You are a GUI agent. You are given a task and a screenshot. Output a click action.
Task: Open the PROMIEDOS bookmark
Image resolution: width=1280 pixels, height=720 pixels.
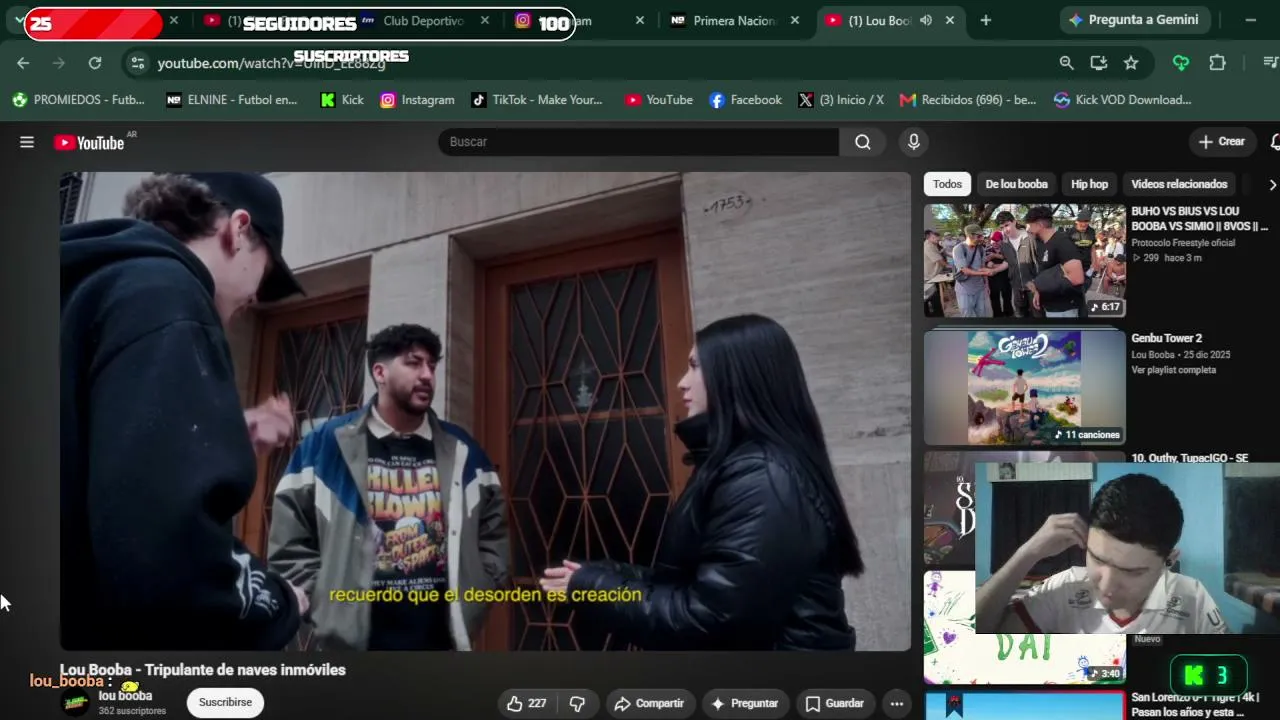click(79, 100)
